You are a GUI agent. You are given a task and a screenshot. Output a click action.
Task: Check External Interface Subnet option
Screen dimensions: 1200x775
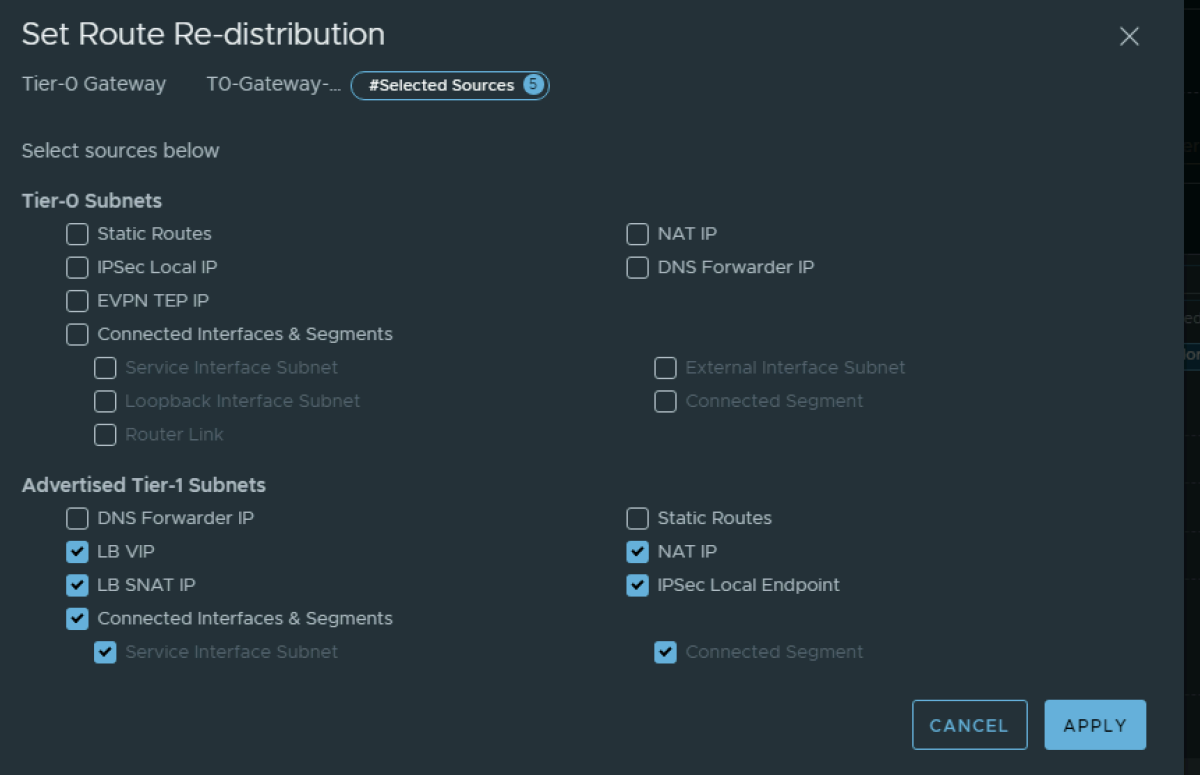(x=665, y=368)
